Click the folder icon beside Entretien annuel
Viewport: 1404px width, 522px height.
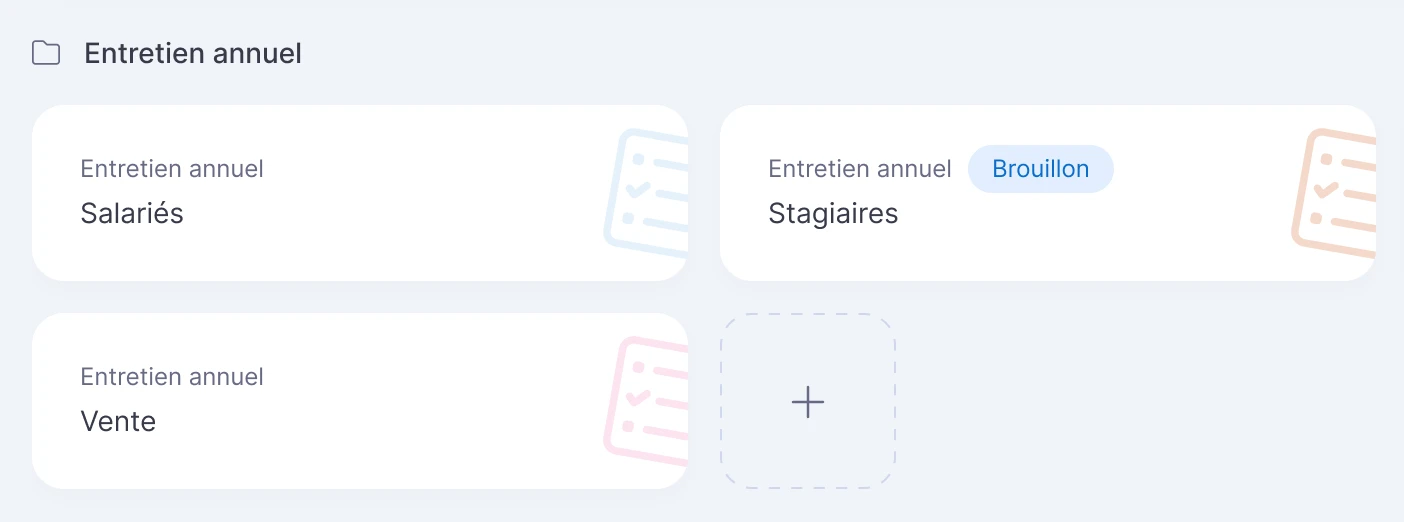46,53
